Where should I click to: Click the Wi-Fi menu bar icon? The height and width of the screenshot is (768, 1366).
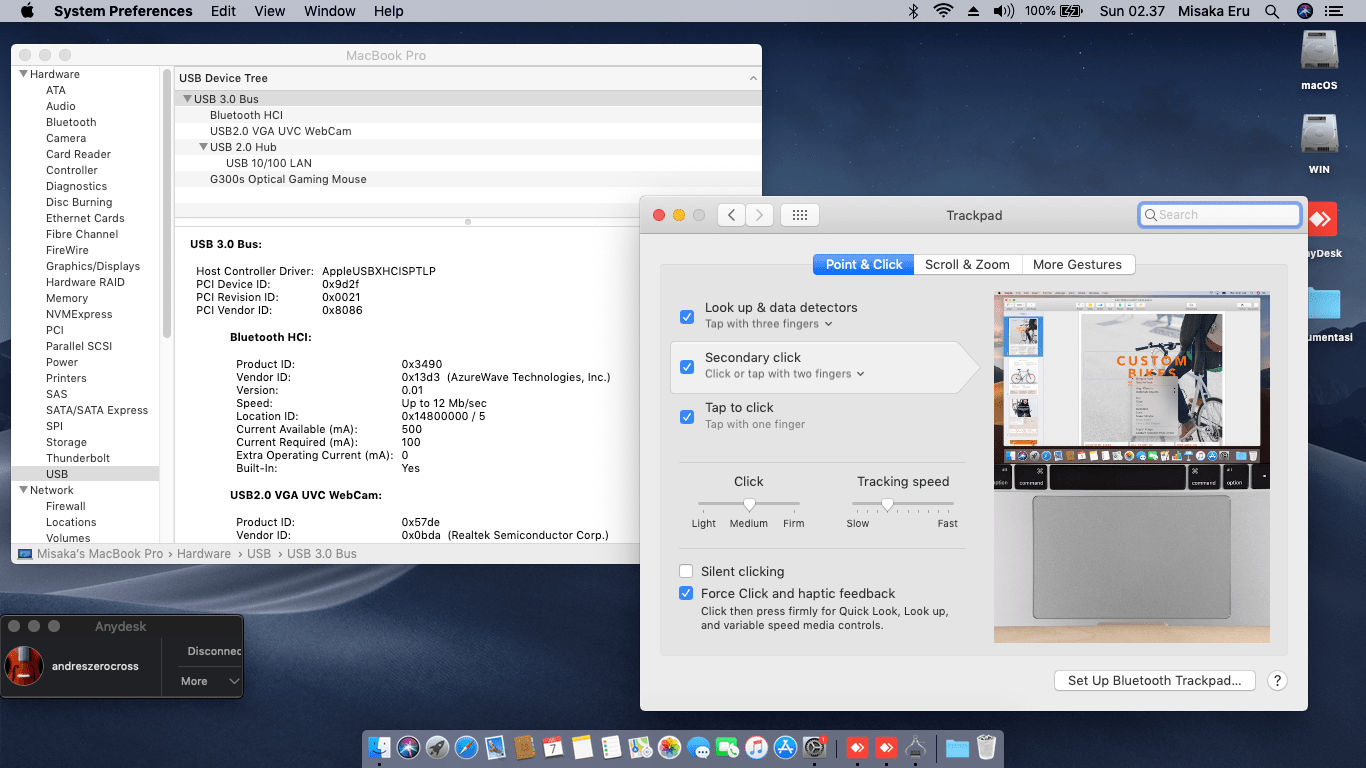943,11
